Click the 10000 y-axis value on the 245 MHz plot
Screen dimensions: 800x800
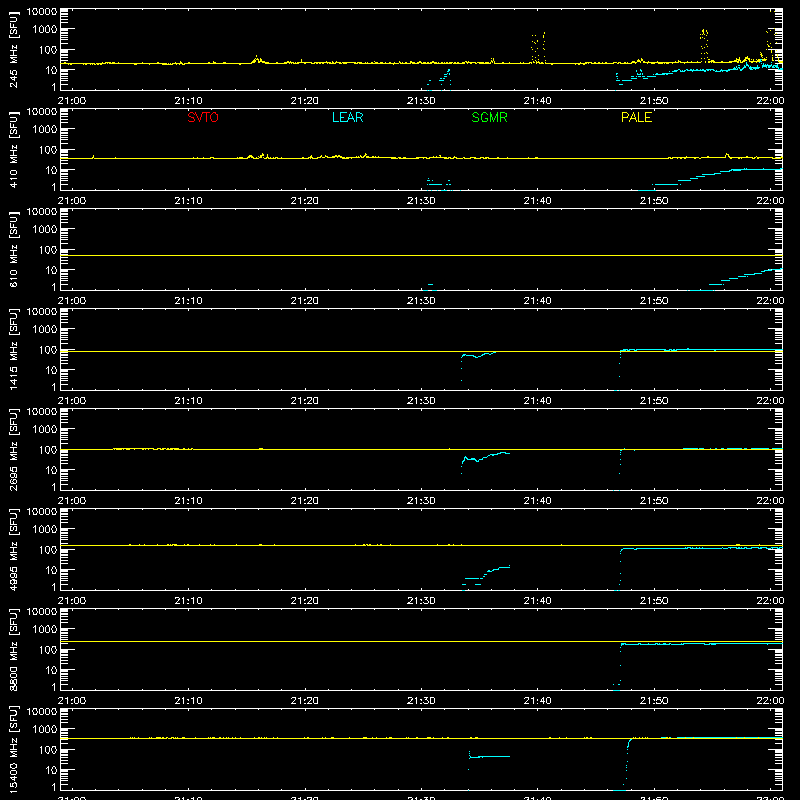coord(42,12)
